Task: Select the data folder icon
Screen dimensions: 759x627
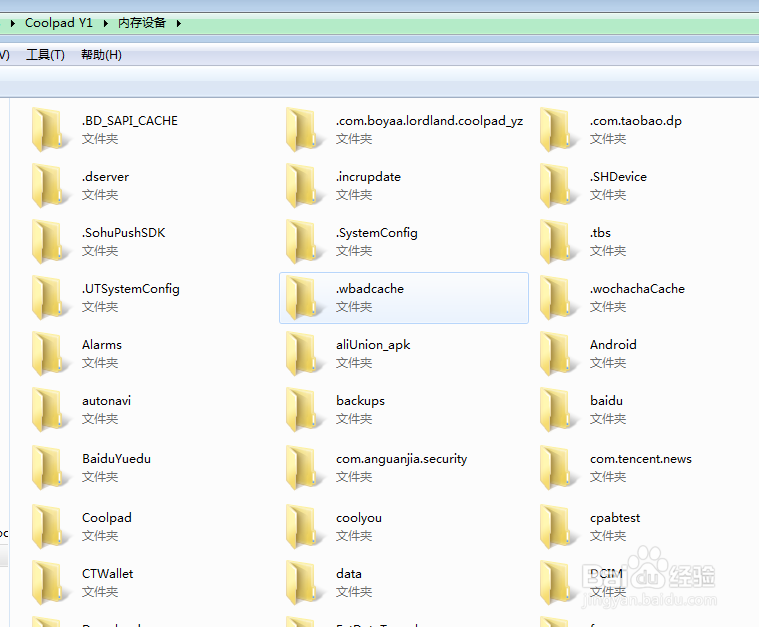Action: pyautogui.click(x=304, y=582)
